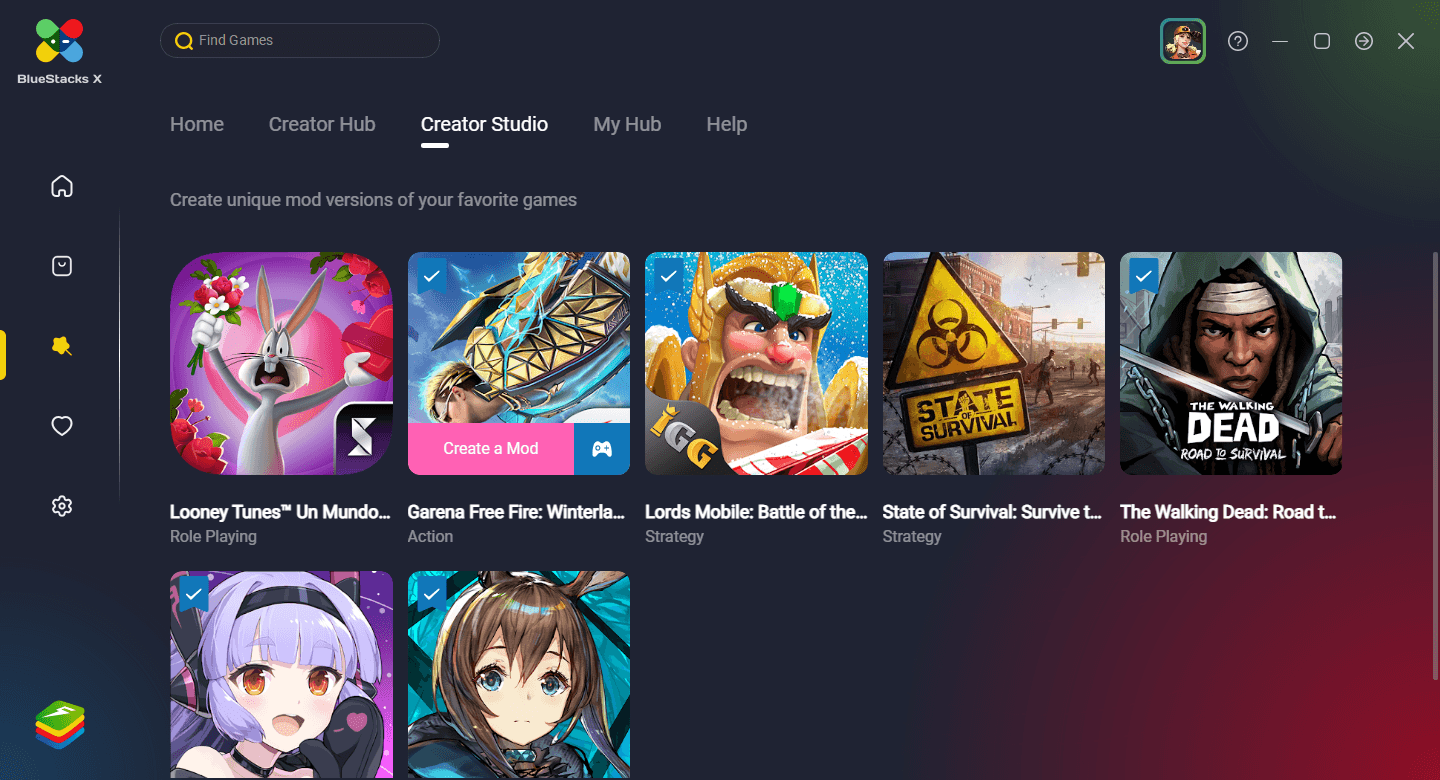Open the settings gear in sidebar
Screen dimensions: 1440x780
(62, 506)
